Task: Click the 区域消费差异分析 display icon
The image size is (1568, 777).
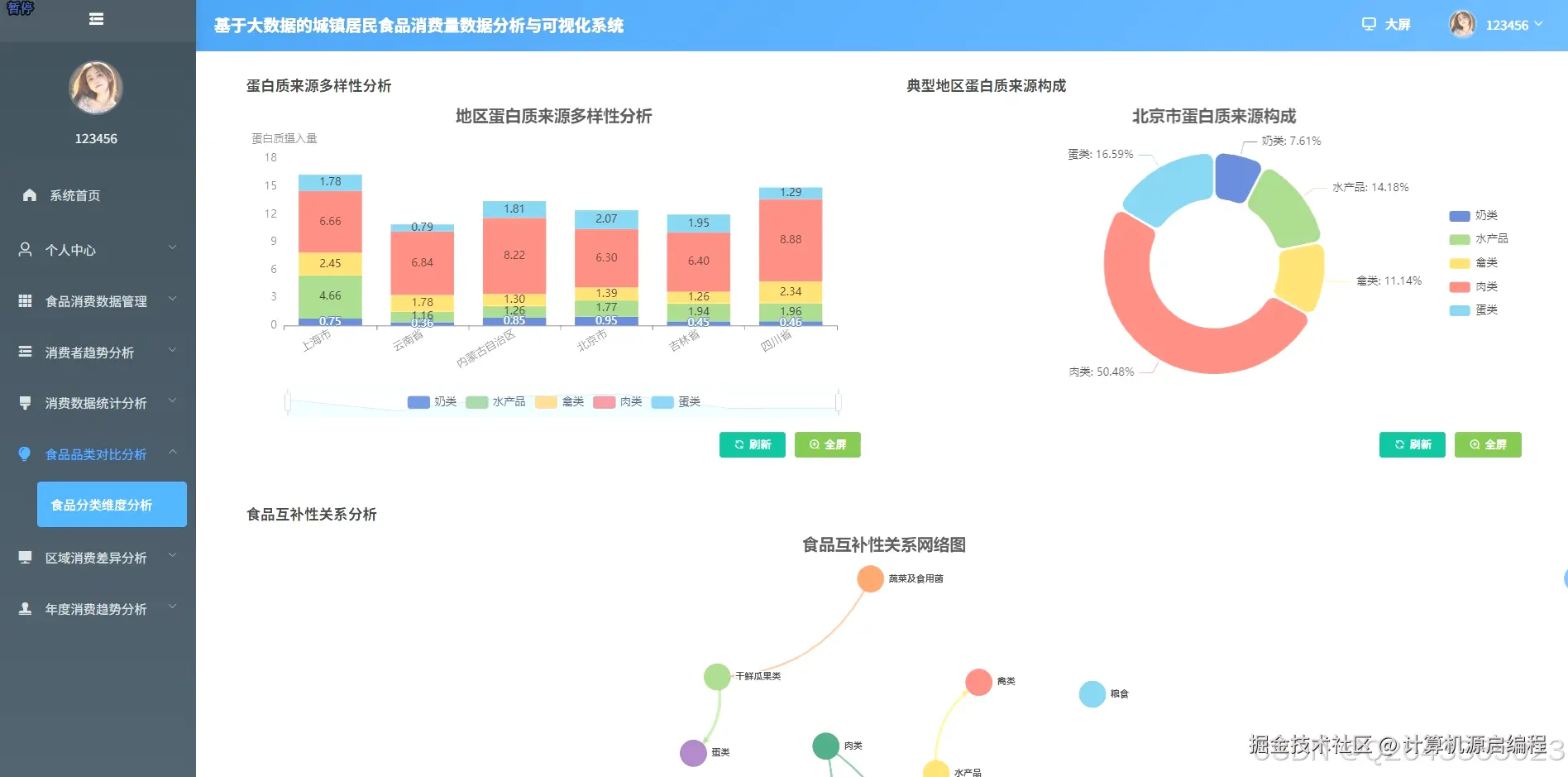Action: point(24,557)
